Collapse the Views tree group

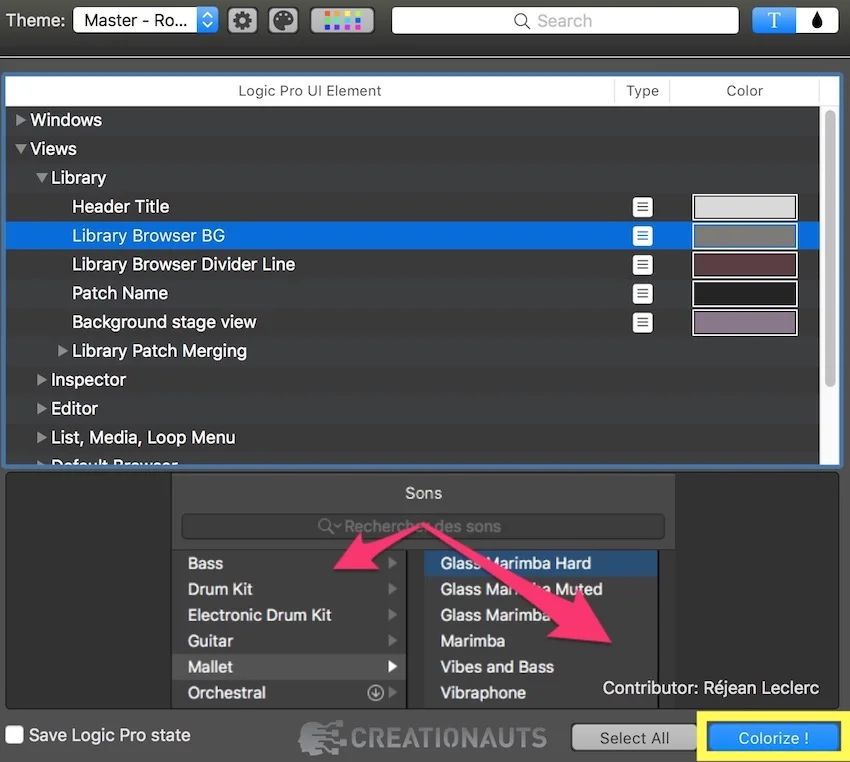[x=21, y=148]
